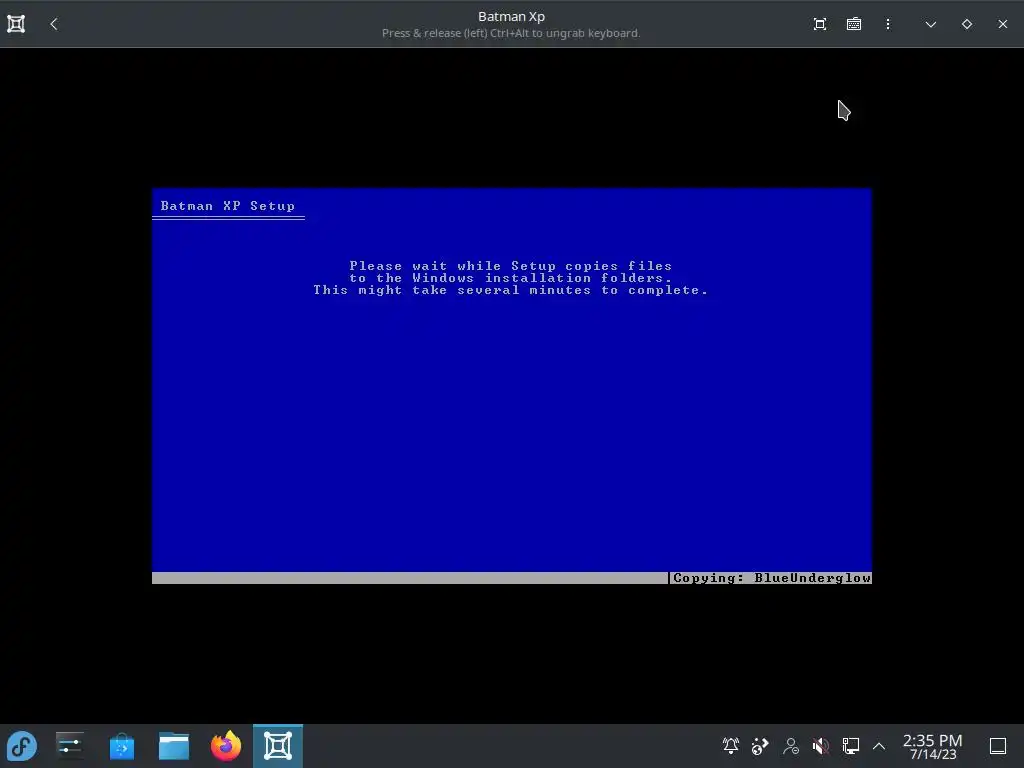Screen dimensions: 1024x768
Task: Launch Firefox from the taskbar
Action: coord(226,746)
